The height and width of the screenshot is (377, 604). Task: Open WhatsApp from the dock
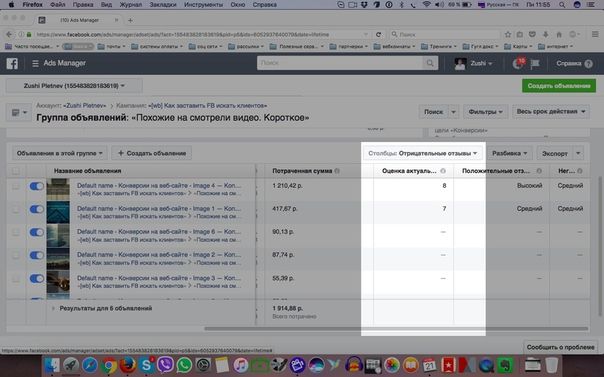184,365
